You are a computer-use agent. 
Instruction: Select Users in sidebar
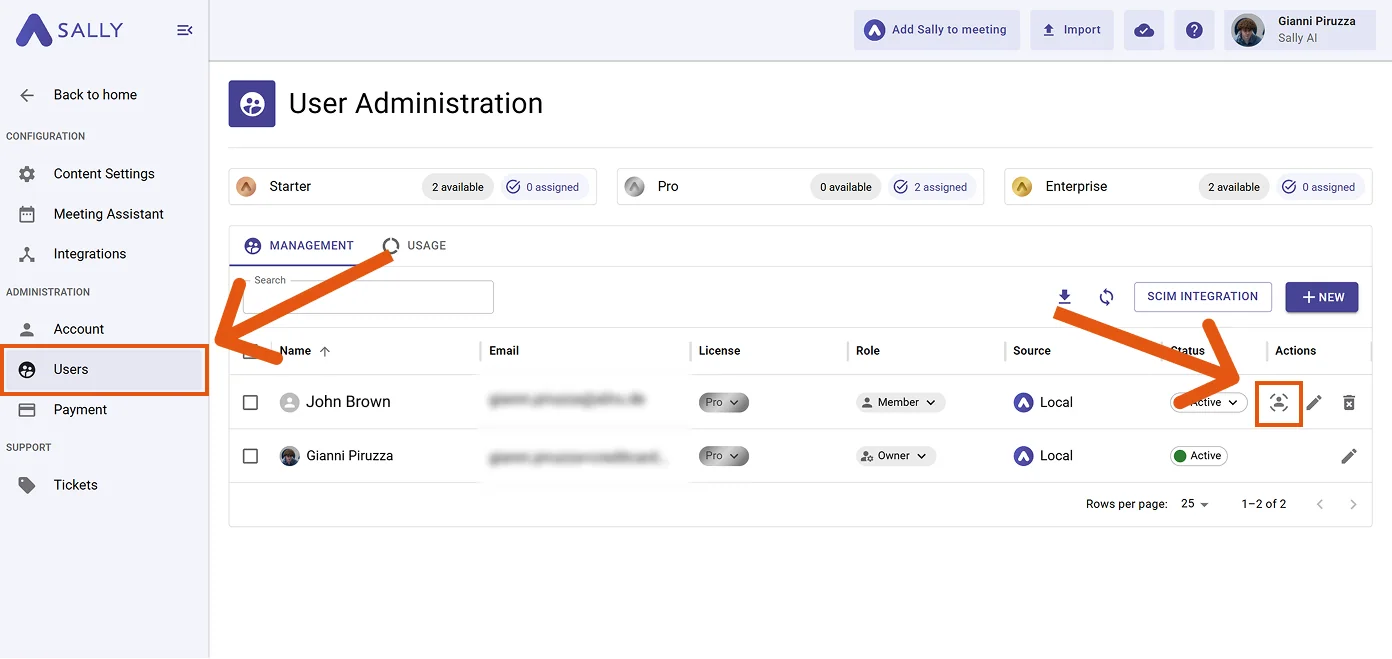pos(104,369)
